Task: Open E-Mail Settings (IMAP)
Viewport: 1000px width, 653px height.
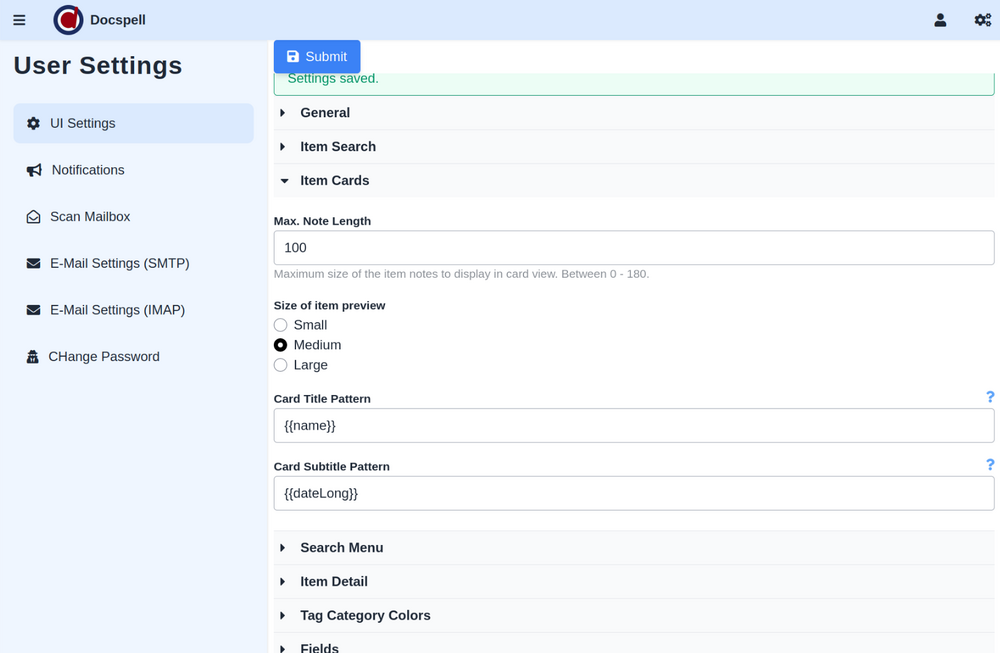Action: [x=117, y=310]
